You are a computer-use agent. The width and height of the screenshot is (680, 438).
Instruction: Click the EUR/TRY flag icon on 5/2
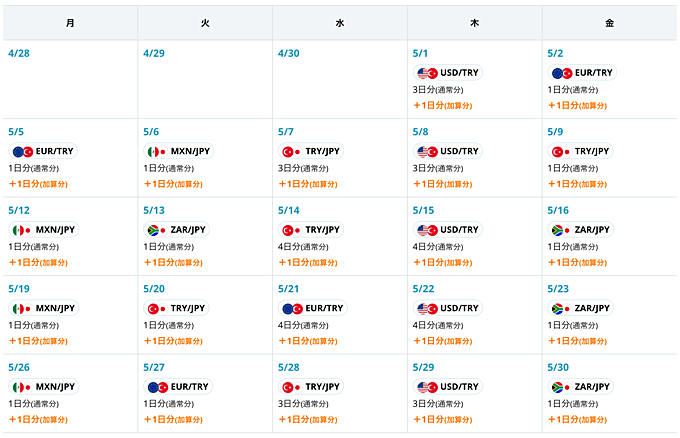click(x=561, y=73)
